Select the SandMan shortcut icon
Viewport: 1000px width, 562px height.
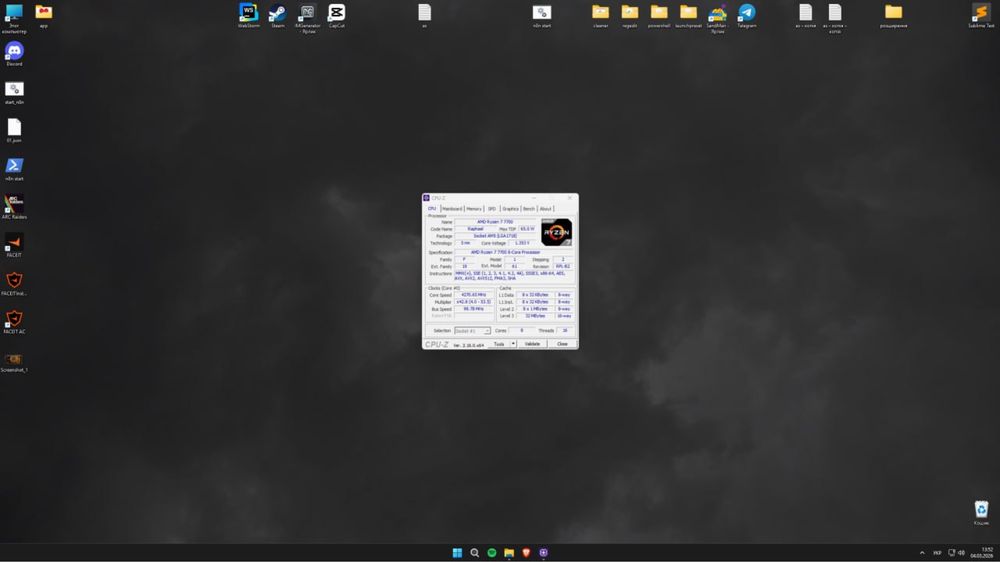click(x=717, y=18)
